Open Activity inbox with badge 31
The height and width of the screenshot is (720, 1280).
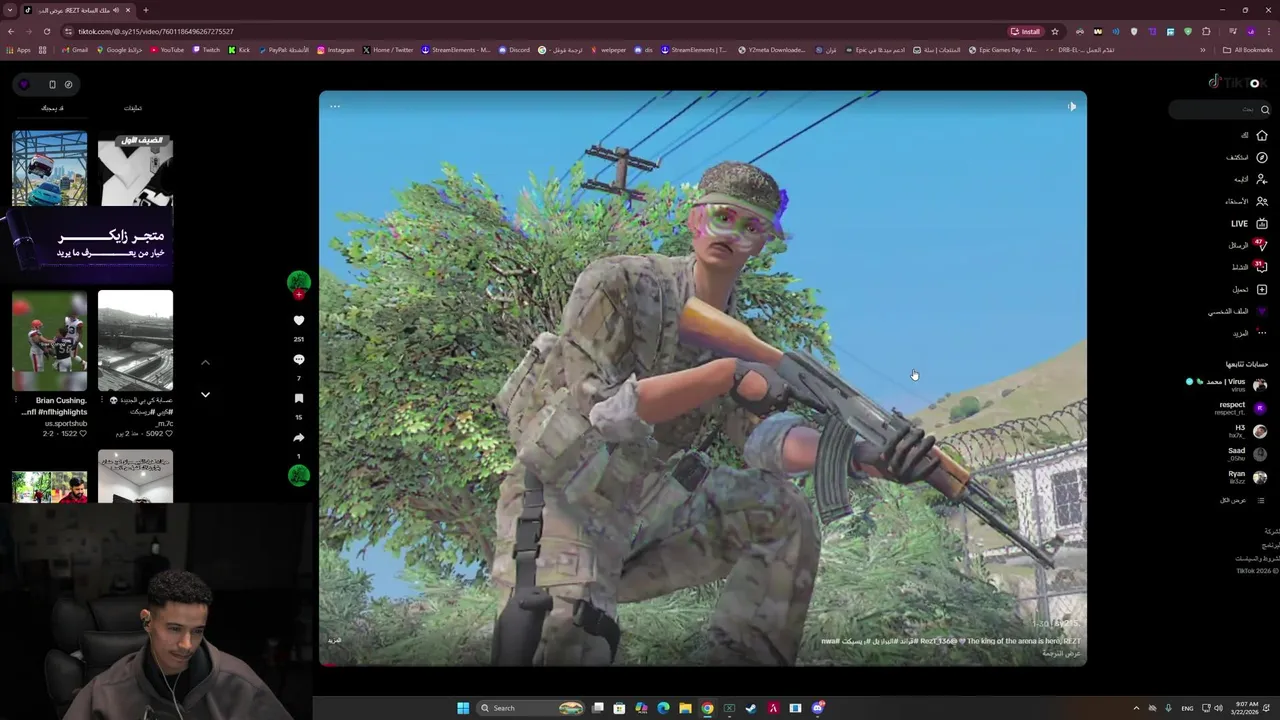point(1249,267)
